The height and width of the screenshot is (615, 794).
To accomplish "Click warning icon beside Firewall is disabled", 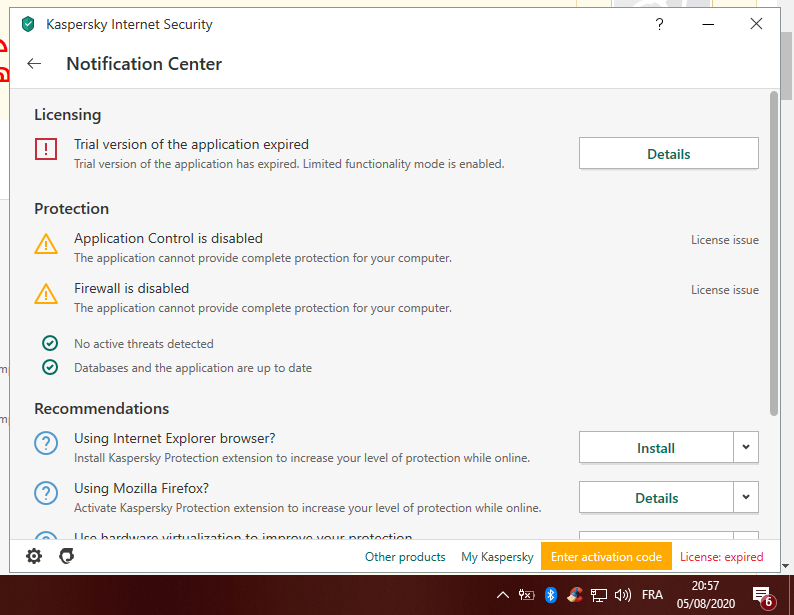I will [46, 294].
